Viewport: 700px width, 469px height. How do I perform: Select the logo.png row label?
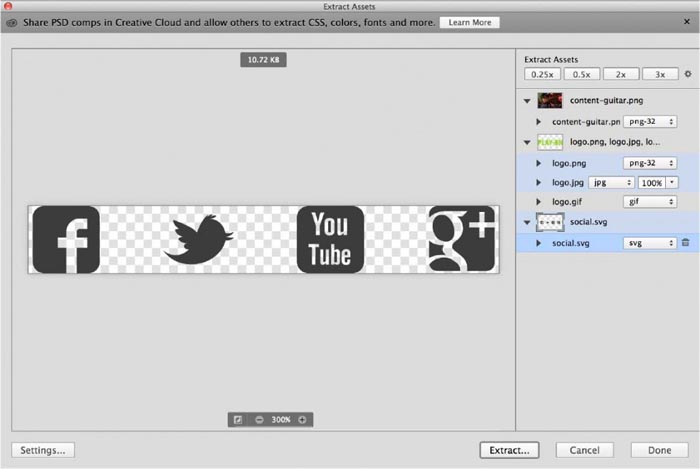point(569,163)
